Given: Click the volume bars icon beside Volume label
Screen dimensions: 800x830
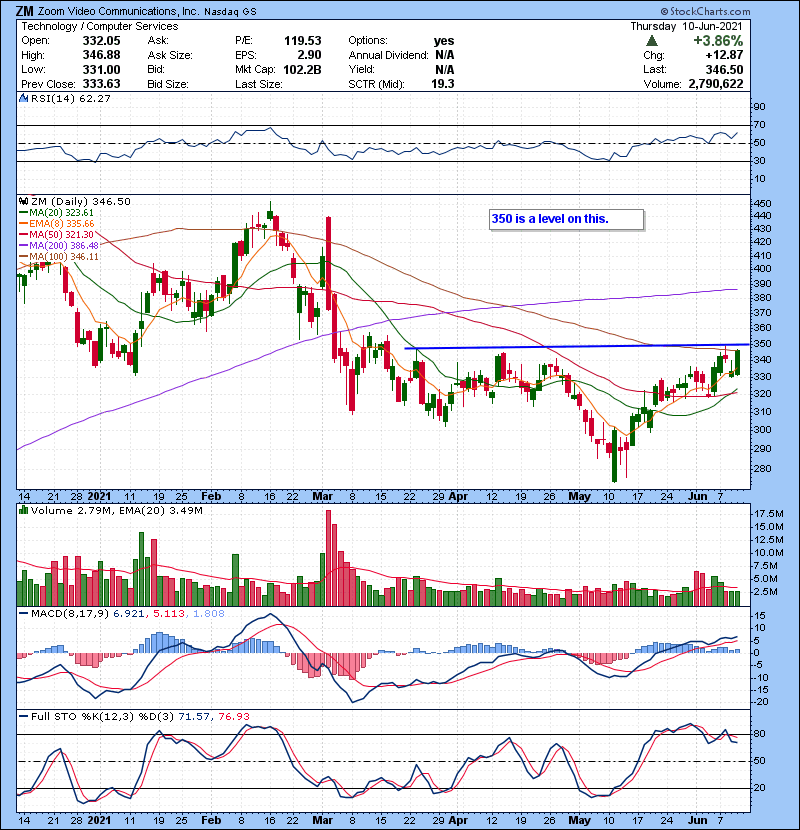Looking at the screenshot, I should coord(23,510).
